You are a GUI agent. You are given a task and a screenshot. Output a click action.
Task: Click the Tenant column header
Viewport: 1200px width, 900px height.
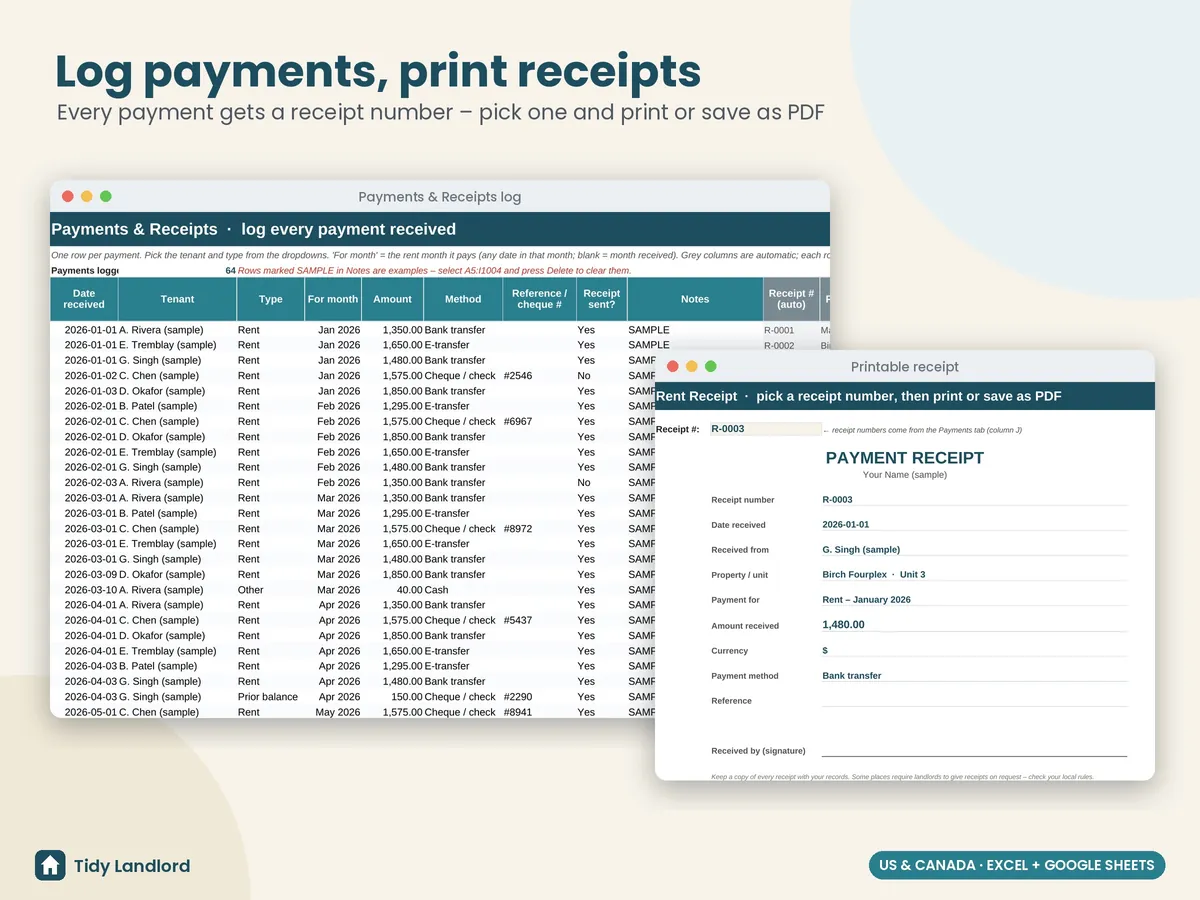pyautogui.click(x=178, y=299)
